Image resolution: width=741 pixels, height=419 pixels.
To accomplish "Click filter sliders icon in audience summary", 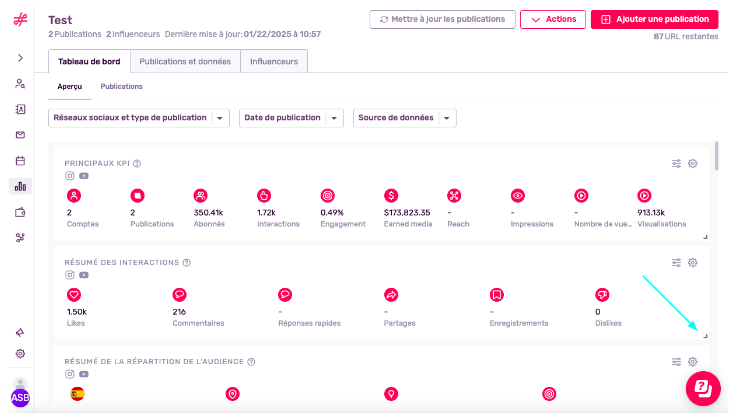I will [676, 362].
